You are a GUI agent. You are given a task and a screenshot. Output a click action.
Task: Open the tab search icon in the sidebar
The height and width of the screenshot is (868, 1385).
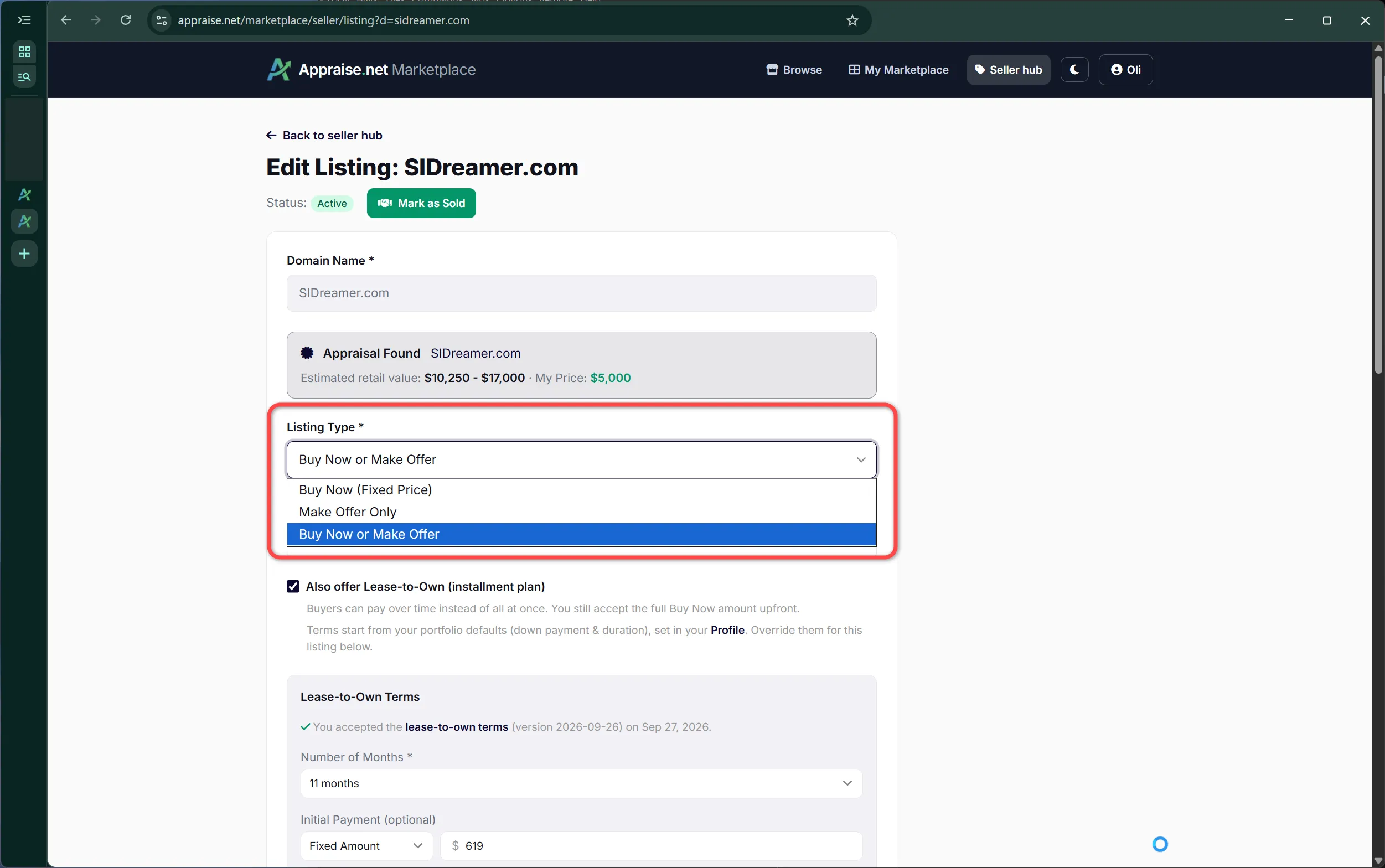[24, 76]
